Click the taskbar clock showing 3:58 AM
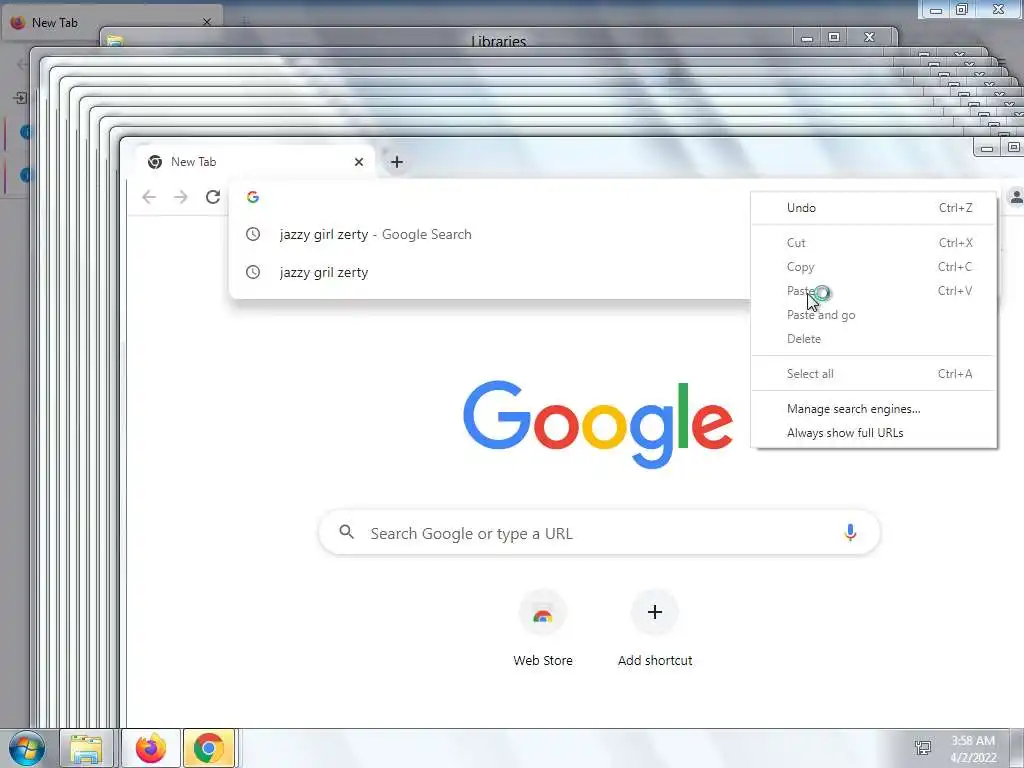This screenshot has height=768, width=1024. click(973, 749)
